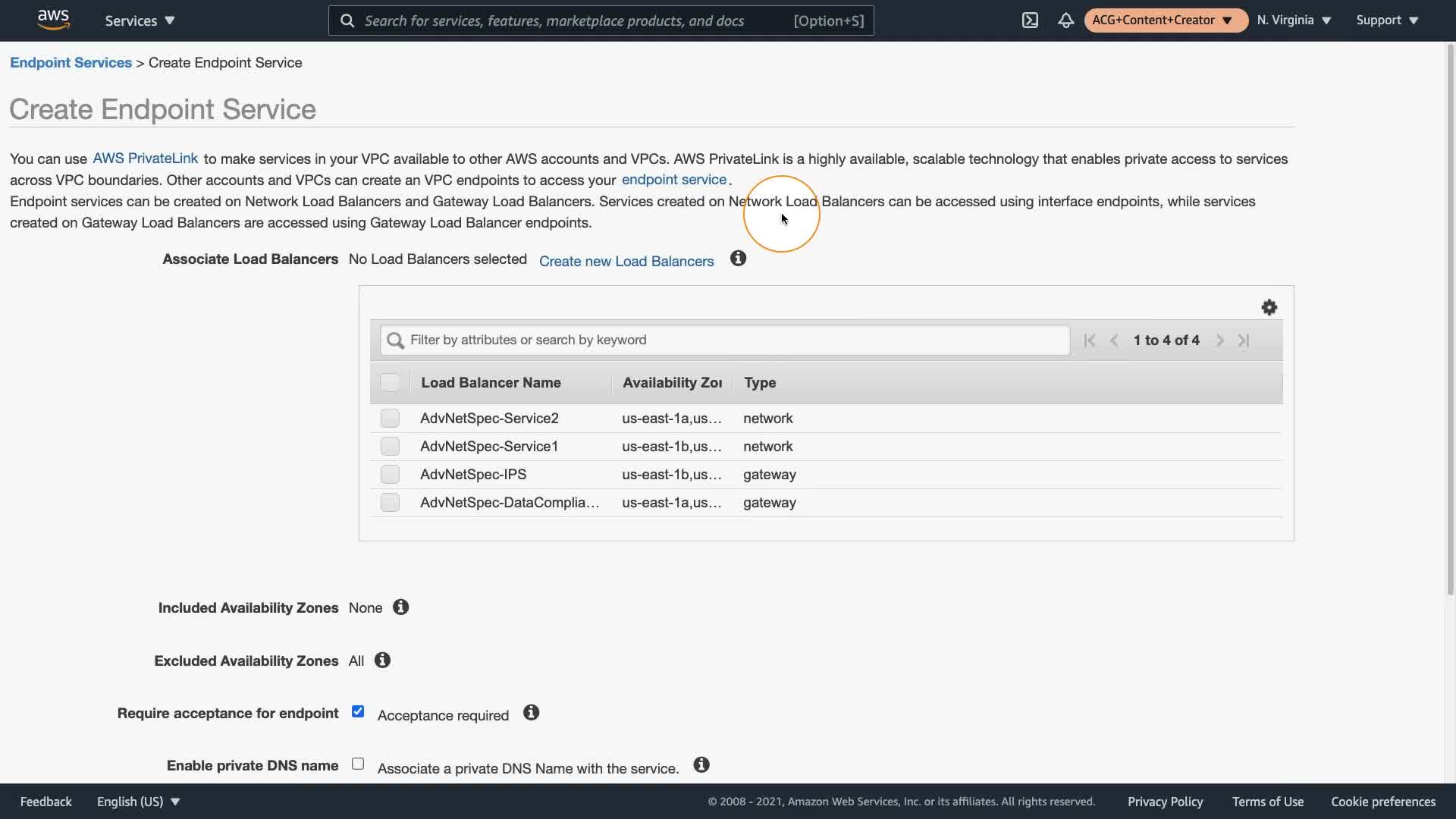
Task: Open English (US) language selector in footer
Action: [x=138, y=802]
